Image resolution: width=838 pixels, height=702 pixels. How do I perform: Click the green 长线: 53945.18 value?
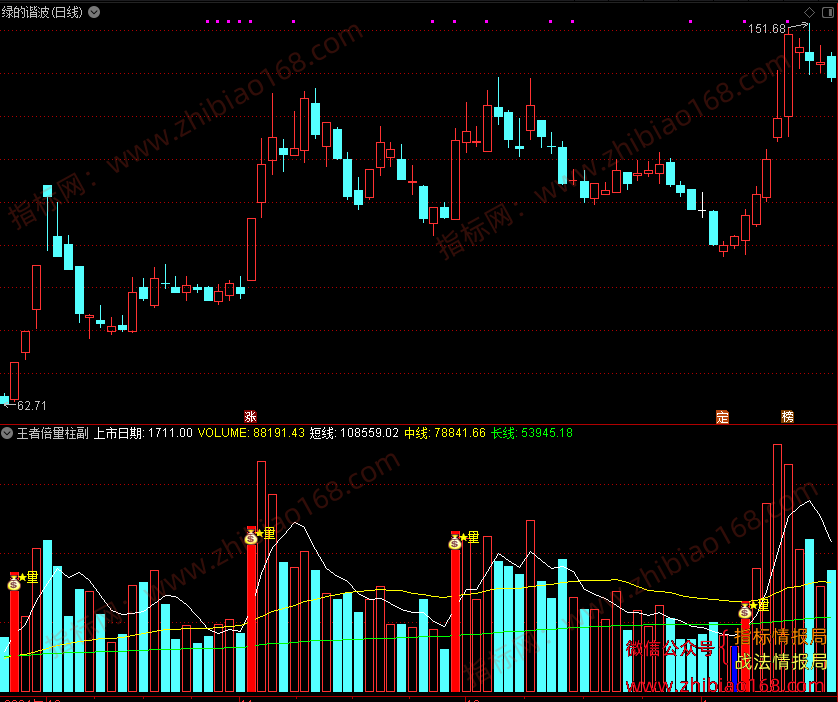[x=532, y=433]
